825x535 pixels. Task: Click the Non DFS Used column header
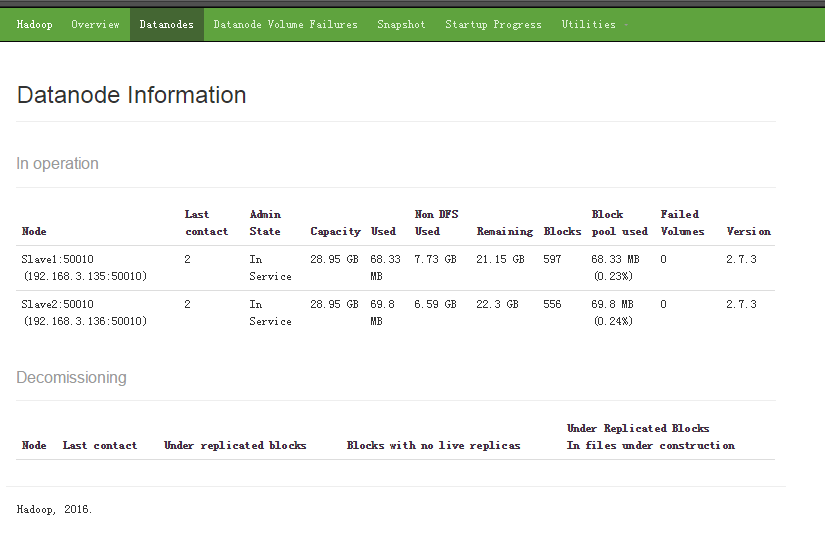click(436, 223)
